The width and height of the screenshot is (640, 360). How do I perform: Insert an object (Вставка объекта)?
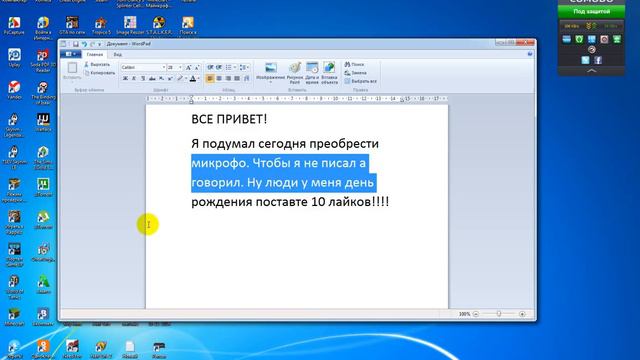(329, 73)
